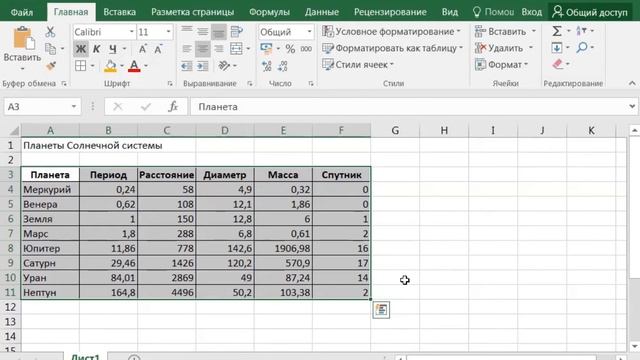Click the text orientation icon
The image size is (640, 360).
[x=224, y=65]
